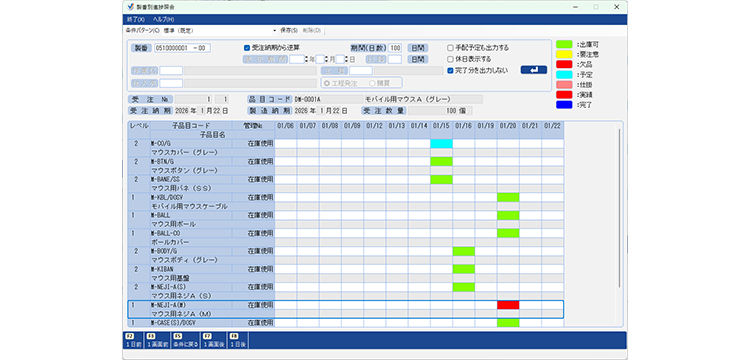Click the 受注数量 value 100 個
This screenshot has width=750, height=360.
click(x=440, y=110)
